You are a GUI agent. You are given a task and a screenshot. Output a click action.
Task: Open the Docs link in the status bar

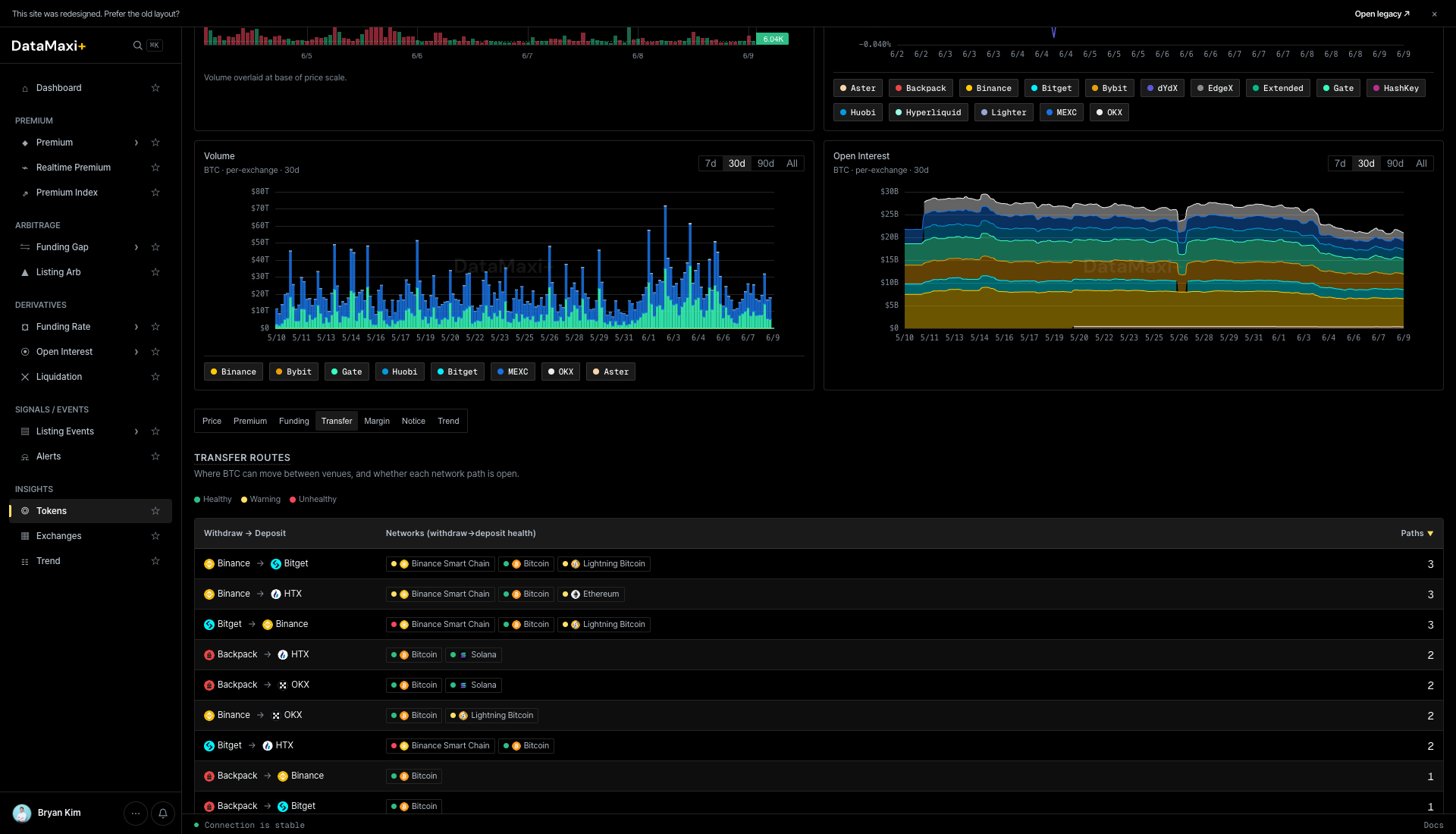click(1433, 825)
